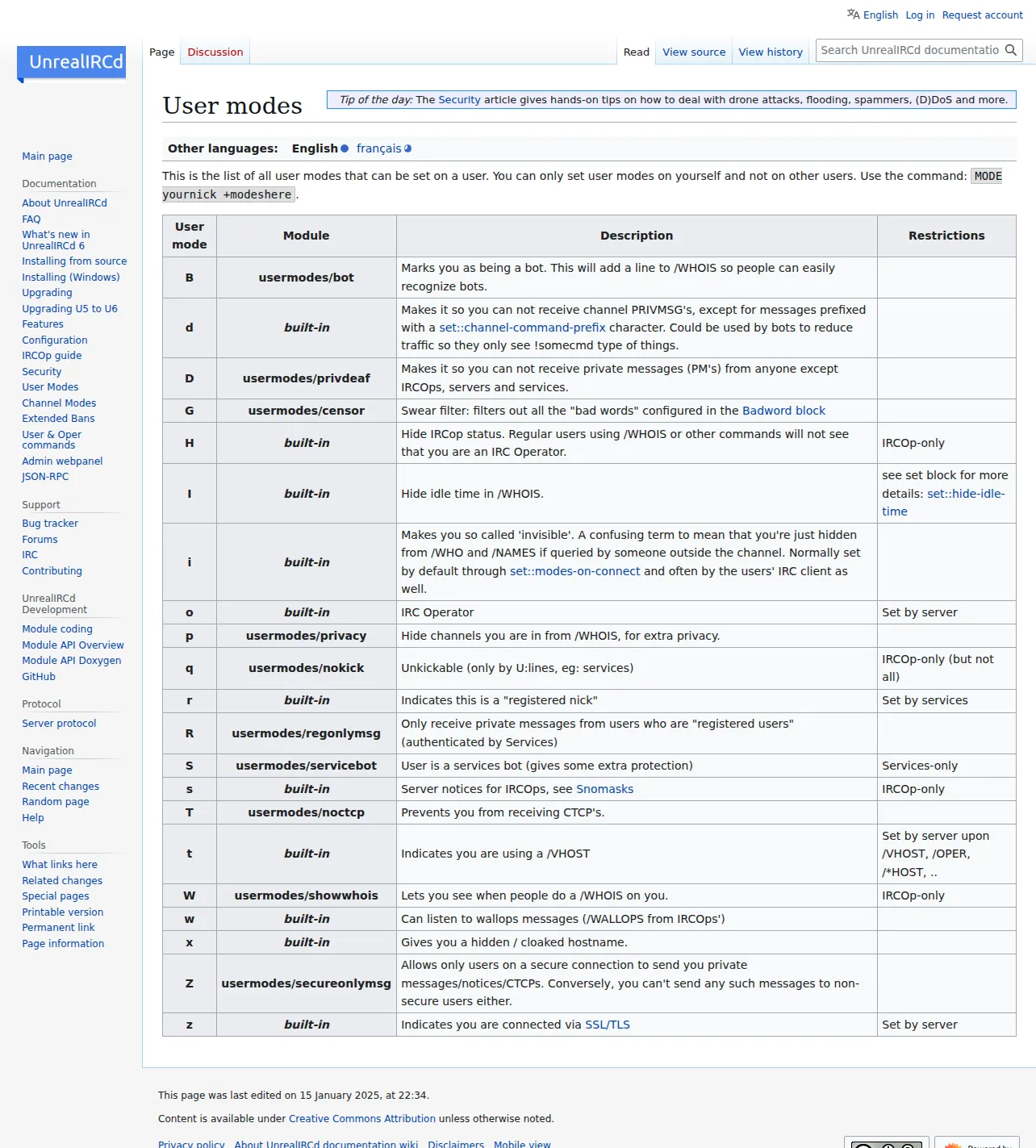1036x1148 pixels.
Task: Open the FAQ sidebar link
Action: (31, 219)
